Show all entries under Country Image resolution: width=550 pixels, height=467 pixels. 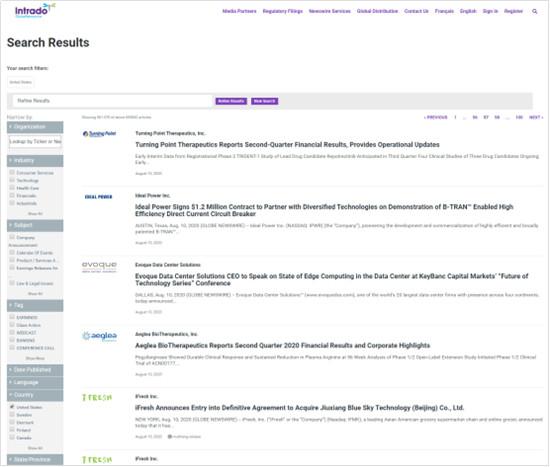click(35, 448)
